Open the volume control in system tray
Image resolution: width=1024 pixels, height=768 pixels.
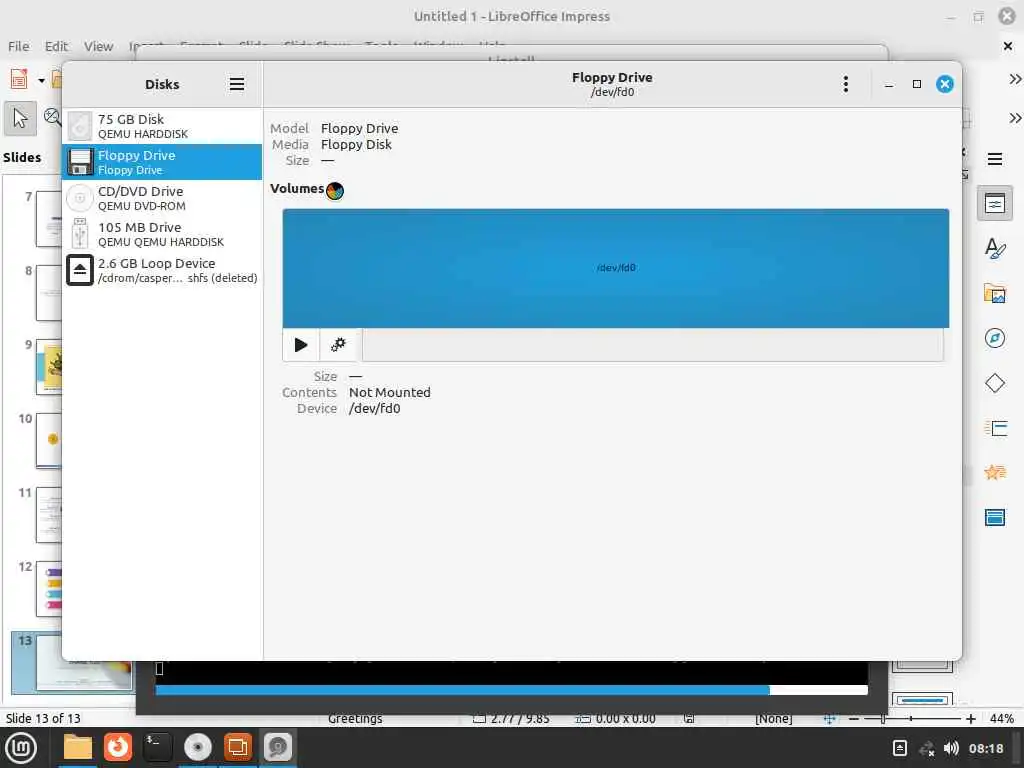(951, 748)
